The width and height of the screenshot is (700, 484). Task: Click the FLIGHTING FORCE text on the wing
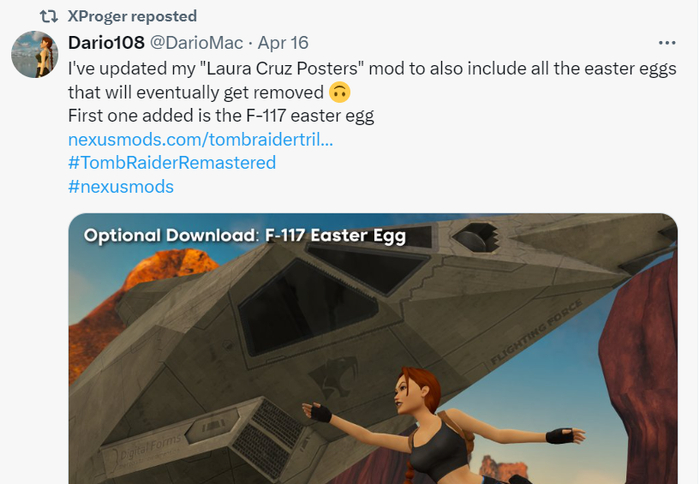537,331
